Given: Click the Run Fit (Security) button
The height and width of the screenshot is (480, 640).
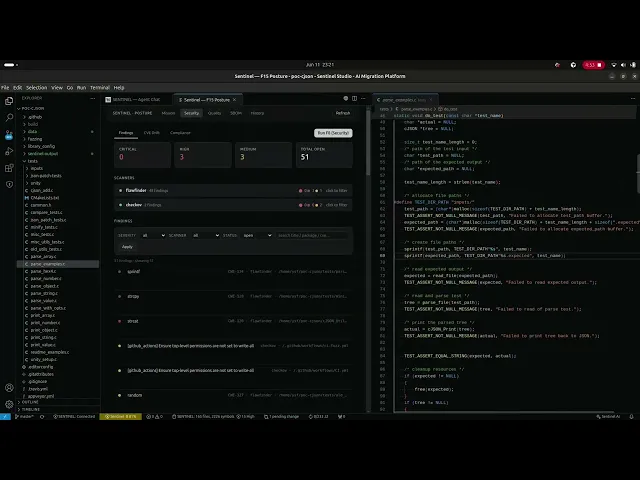Looking at the screenshot, I should tap(333, 133).
